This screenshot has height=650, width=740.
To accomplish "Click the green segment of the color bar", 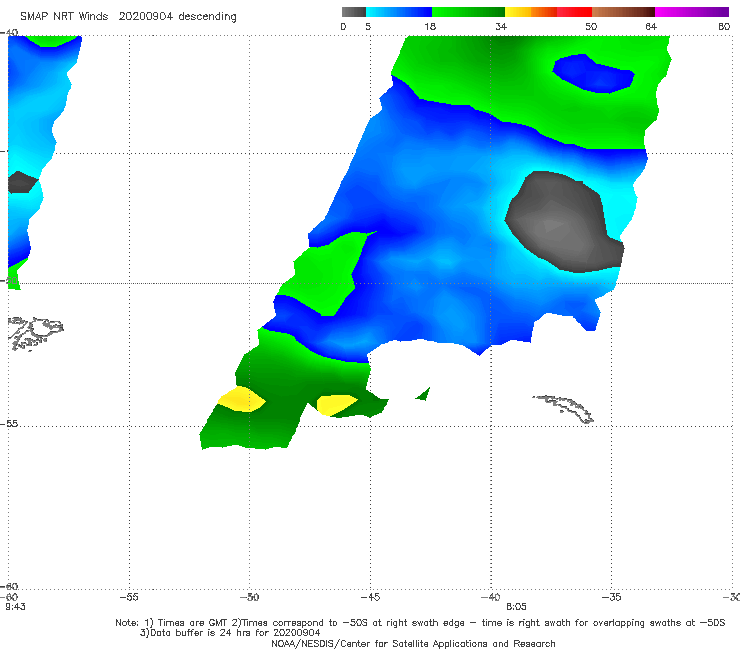I will [468, 12].
